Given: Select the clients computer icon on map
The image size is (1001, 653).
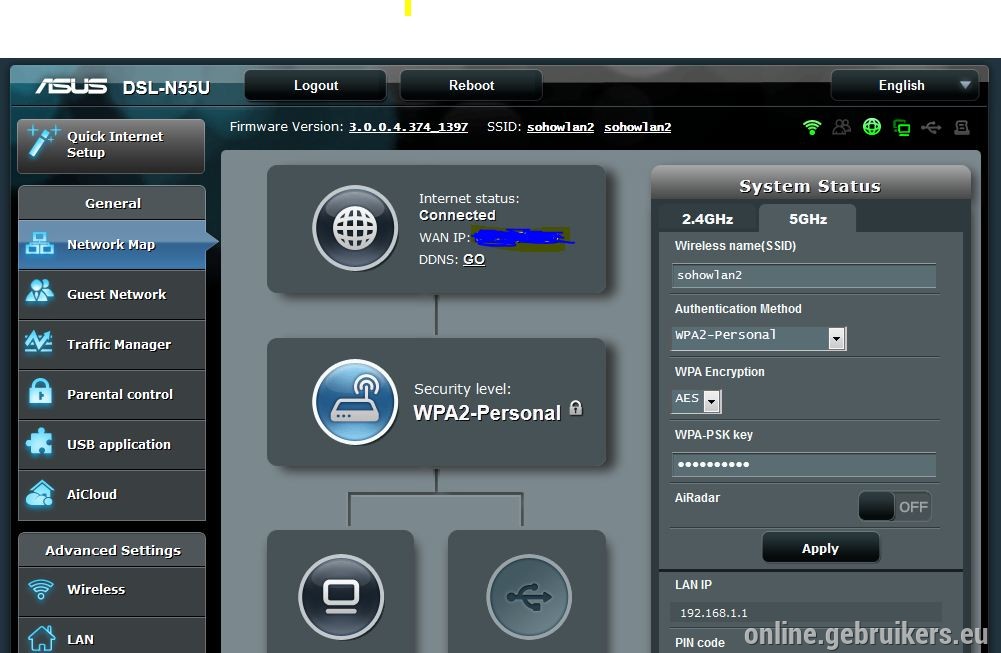Looking at the screenshot, I should (341, 597).
